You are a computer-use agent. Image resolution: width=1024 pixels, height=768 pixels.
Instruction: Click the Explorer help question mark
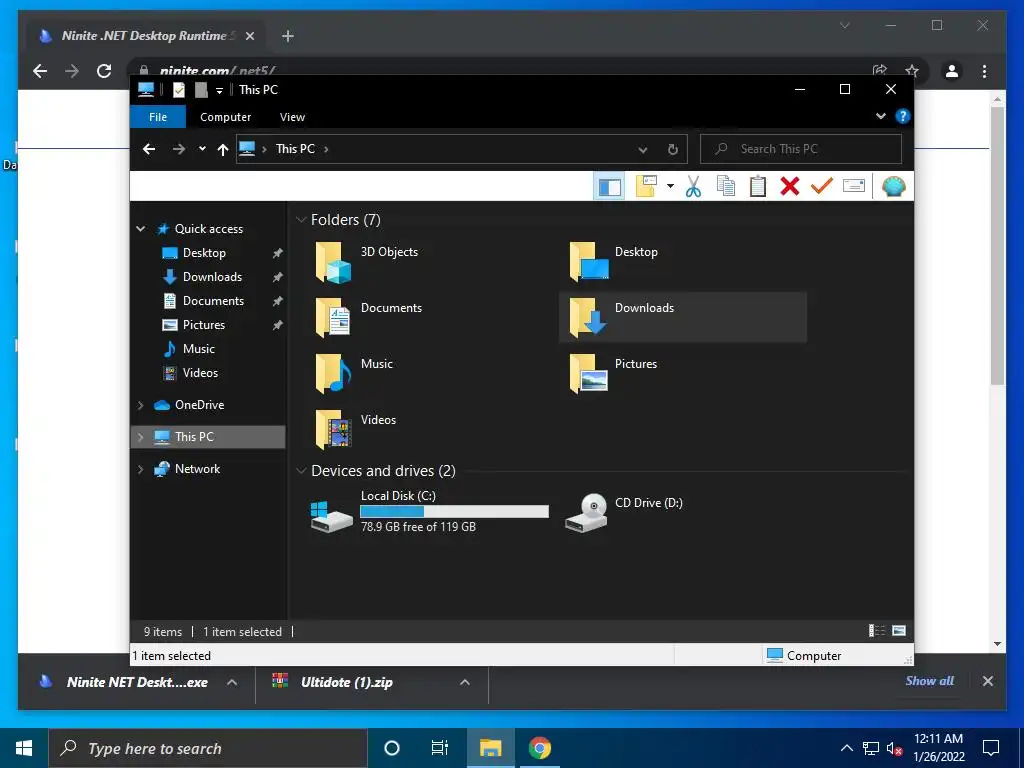tap(903, 116)
